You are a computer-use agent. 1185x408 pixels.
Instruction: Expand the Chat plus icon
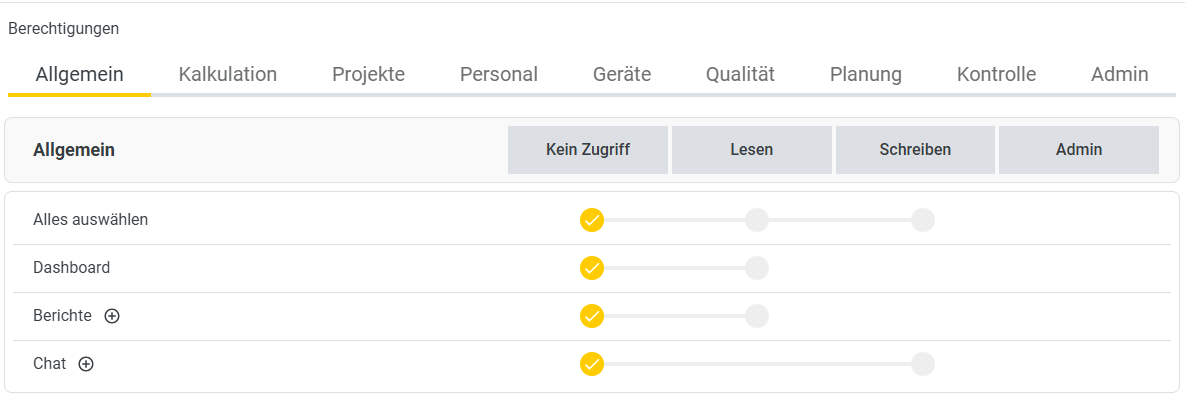[x=86, y=364]
